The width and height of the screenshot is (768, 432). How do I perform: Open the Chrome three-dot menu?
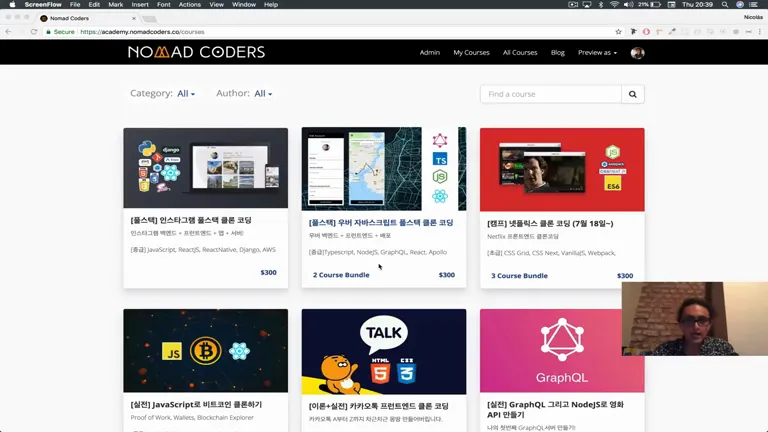click(760, 32)
